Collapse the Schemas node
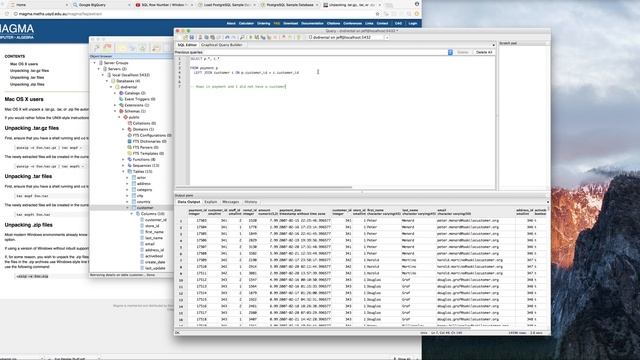 tap(115, 111)
